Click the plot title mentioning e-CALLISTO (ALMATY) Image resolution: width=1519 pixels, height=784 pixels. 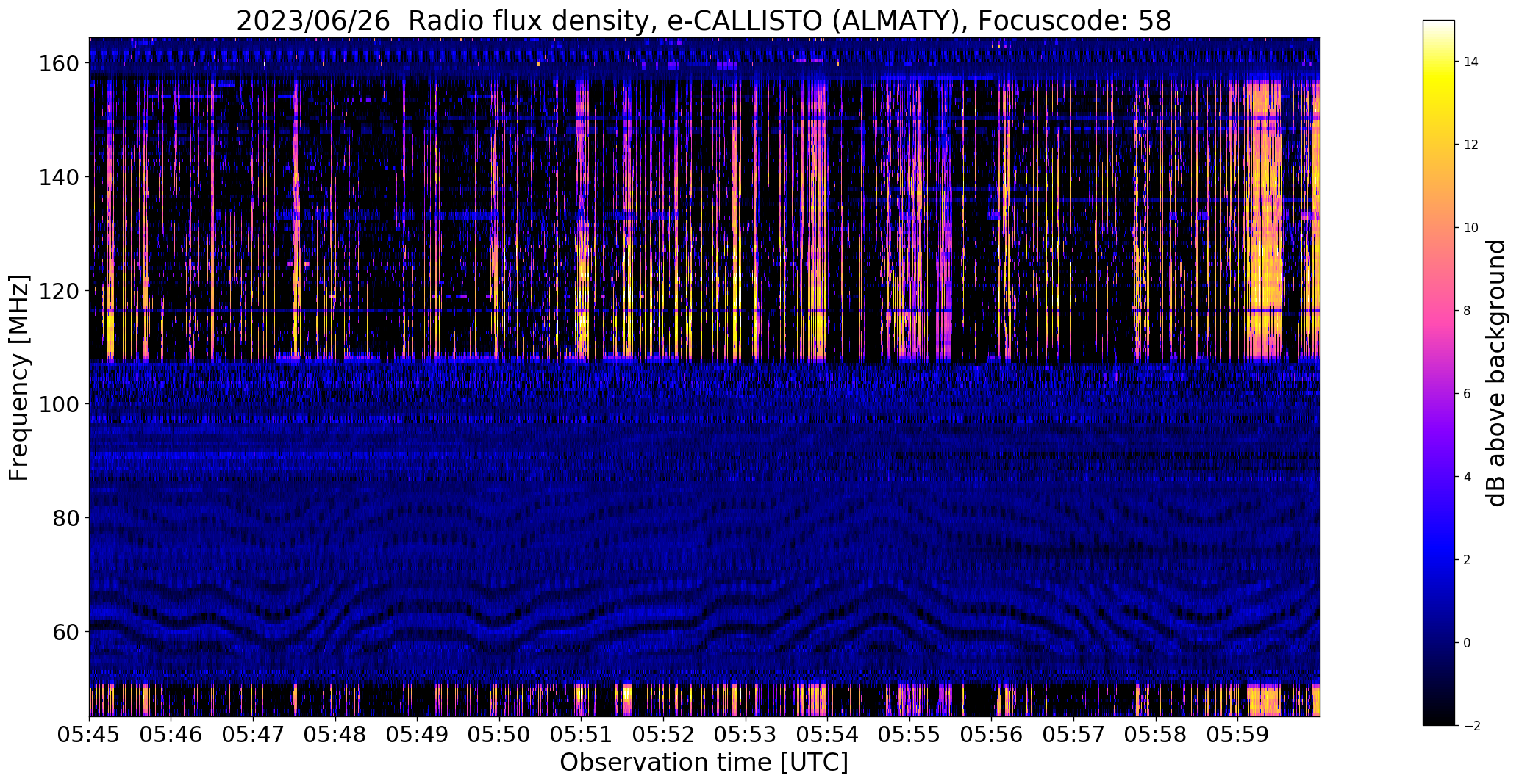[704, 21]
